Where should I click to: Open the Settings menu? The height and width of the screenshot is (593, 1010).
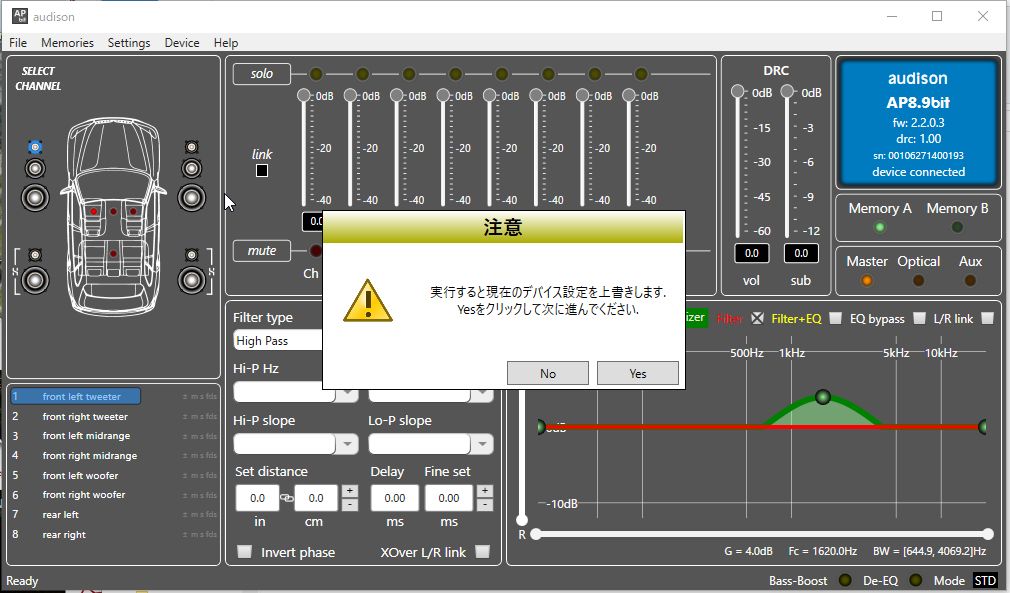(x=129, y=42)
